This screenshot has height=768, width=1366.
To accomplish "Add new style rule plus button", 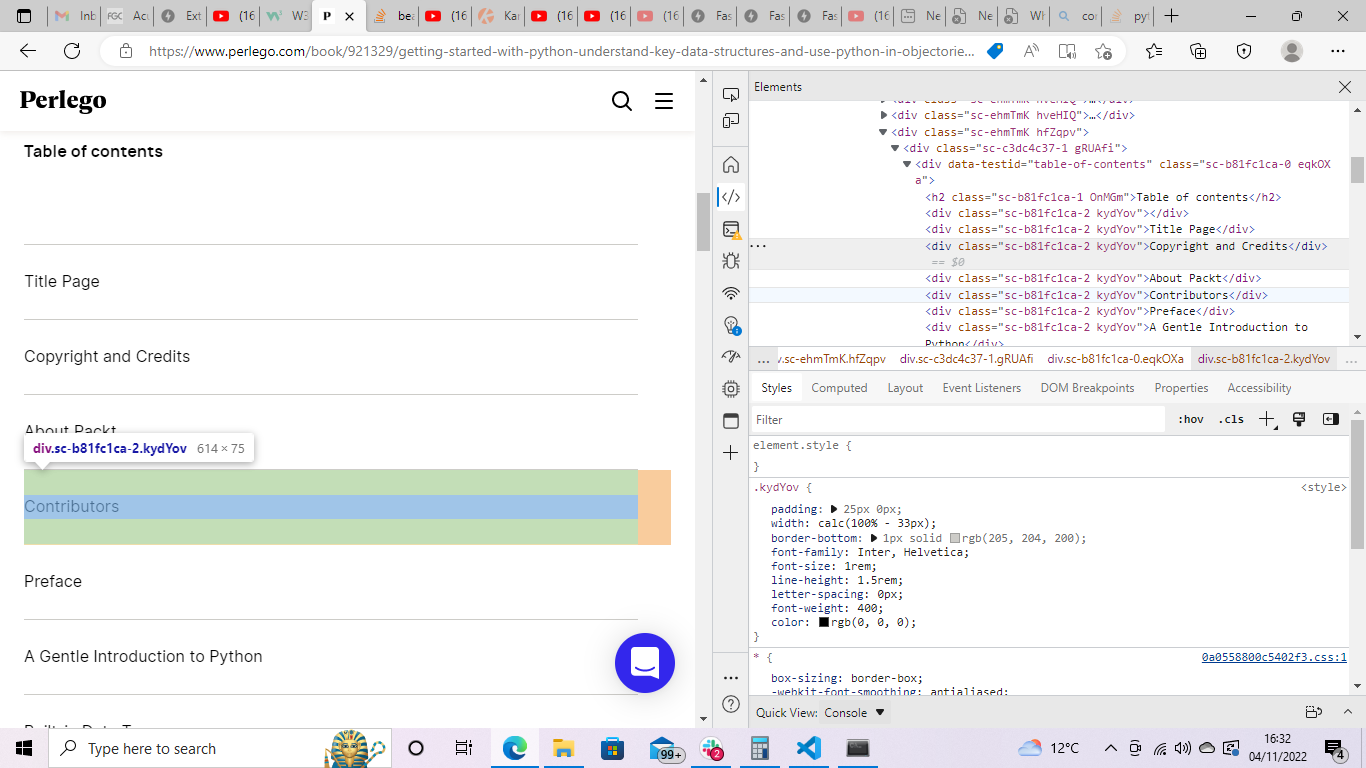I will click(1267, 419).
